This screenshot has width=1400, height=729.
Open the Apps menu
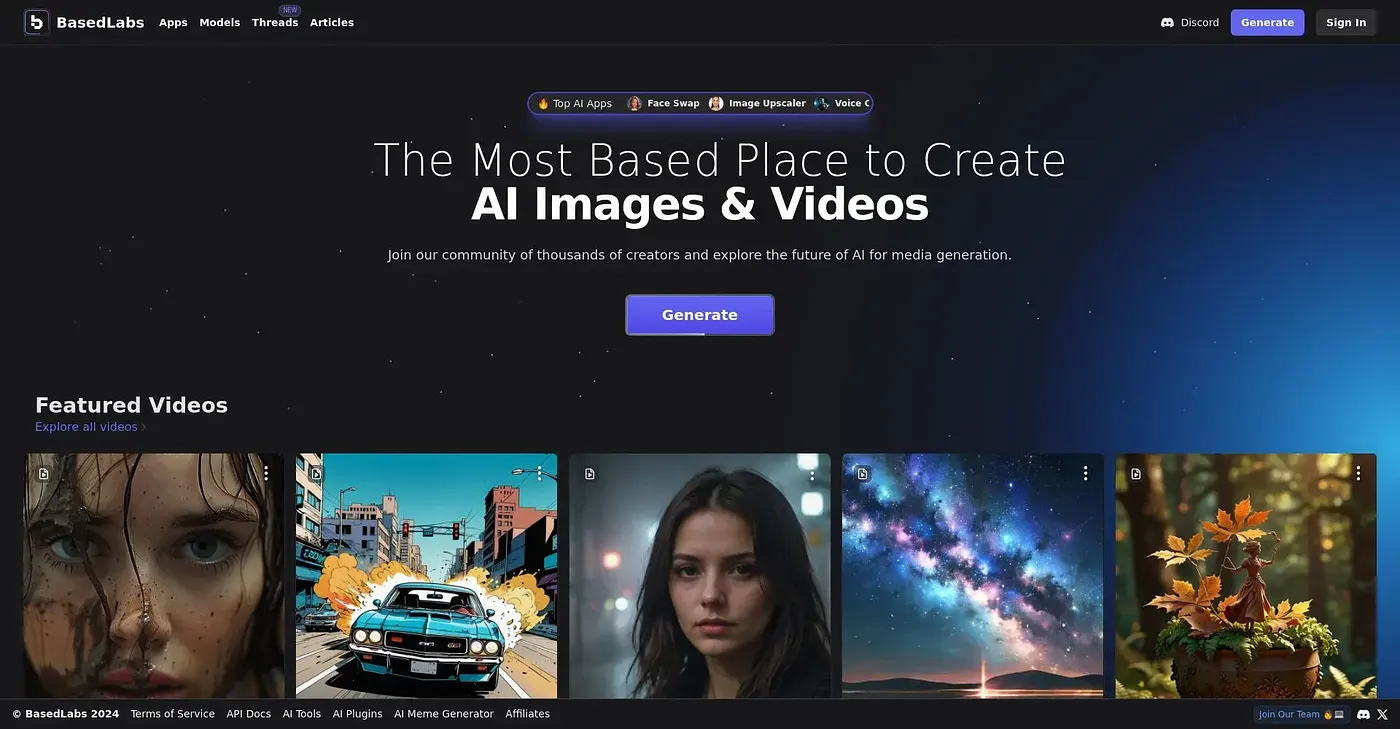pyautogui.click(x=173, y=22)
